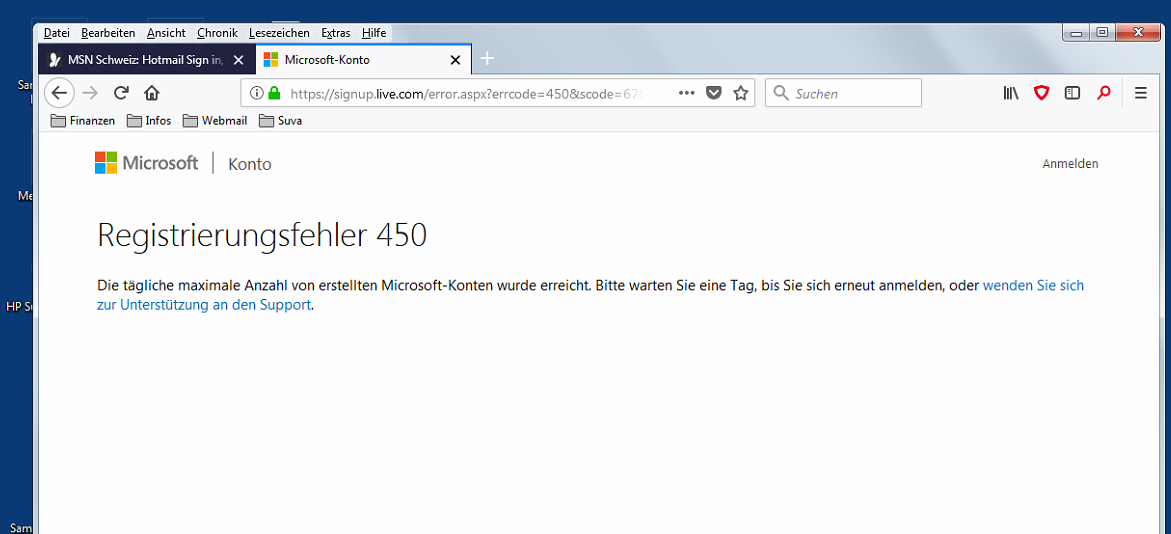Open the Library icon in toolbar
This screenshot has width=1171, height=534.
click(1011, 93)
